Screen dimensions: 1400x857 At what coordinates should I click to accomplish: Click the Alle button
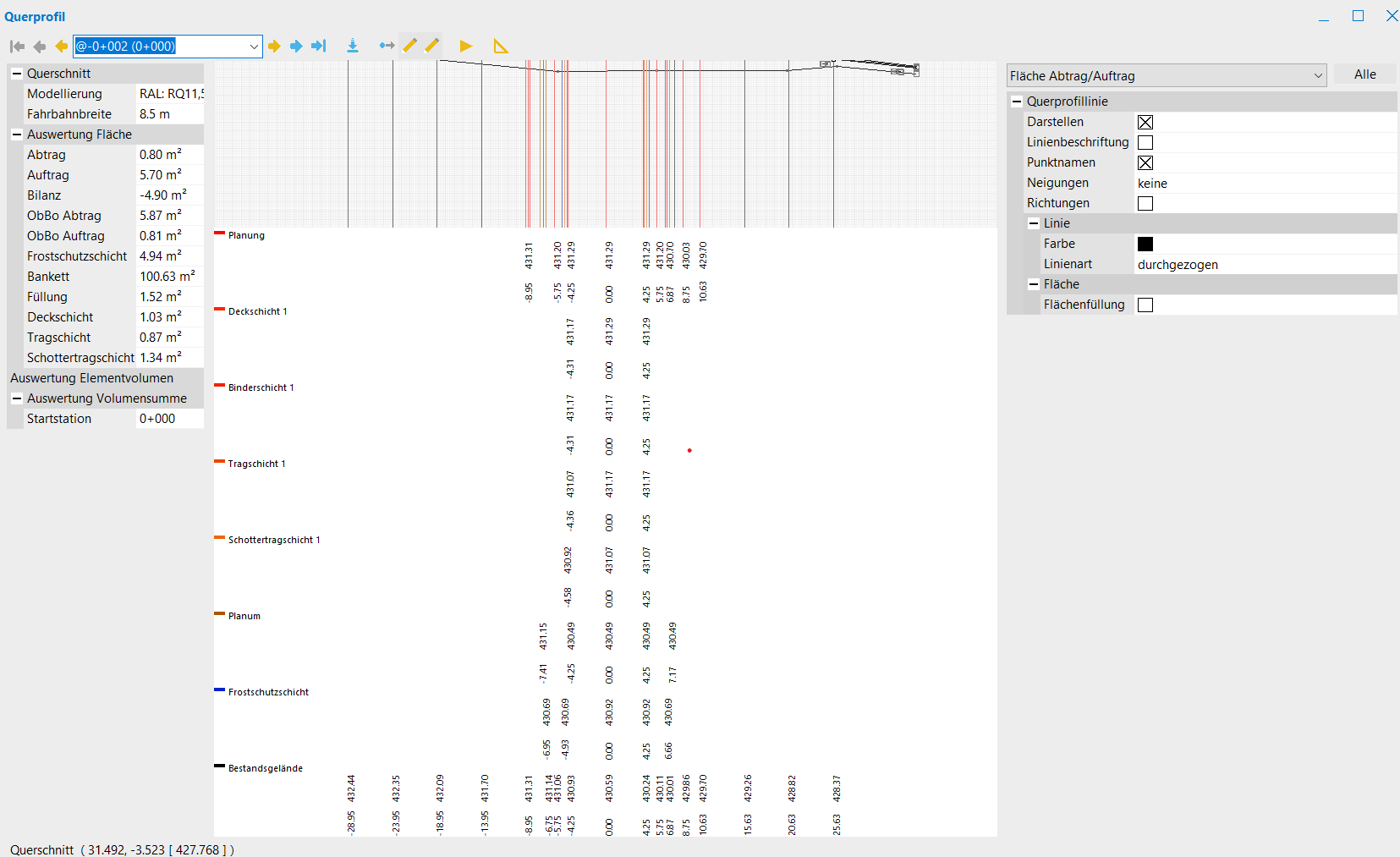coord(1364,74)
